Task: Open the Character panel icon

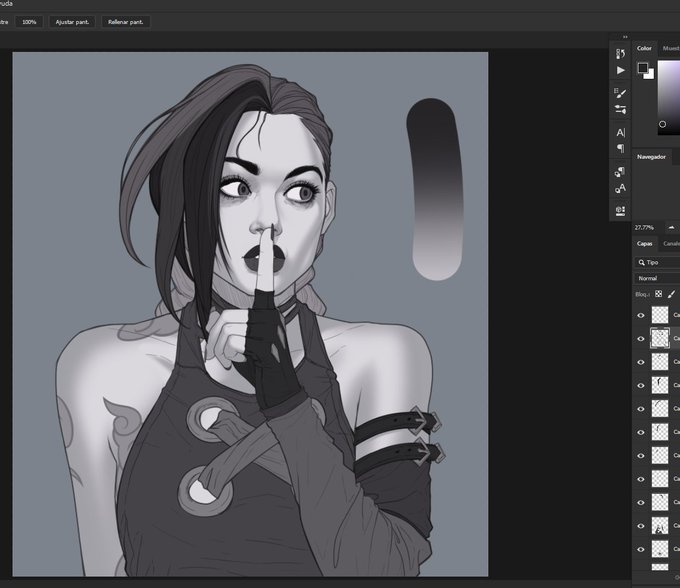Action: (x=621, y=132)
